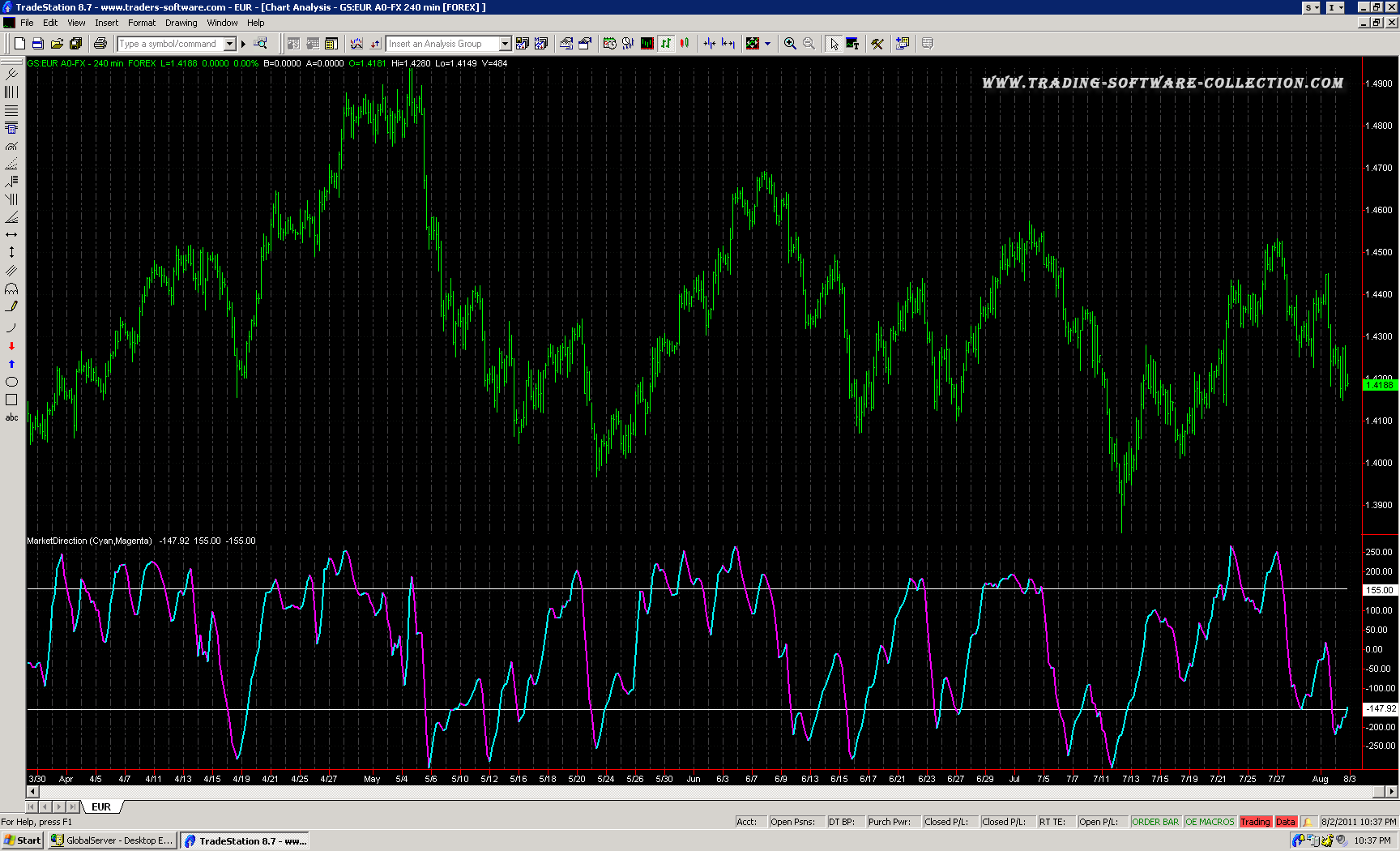Choose the horizontal double-arrow drawing tool
Screen dimensions: 1400x851
click(11, 235)
